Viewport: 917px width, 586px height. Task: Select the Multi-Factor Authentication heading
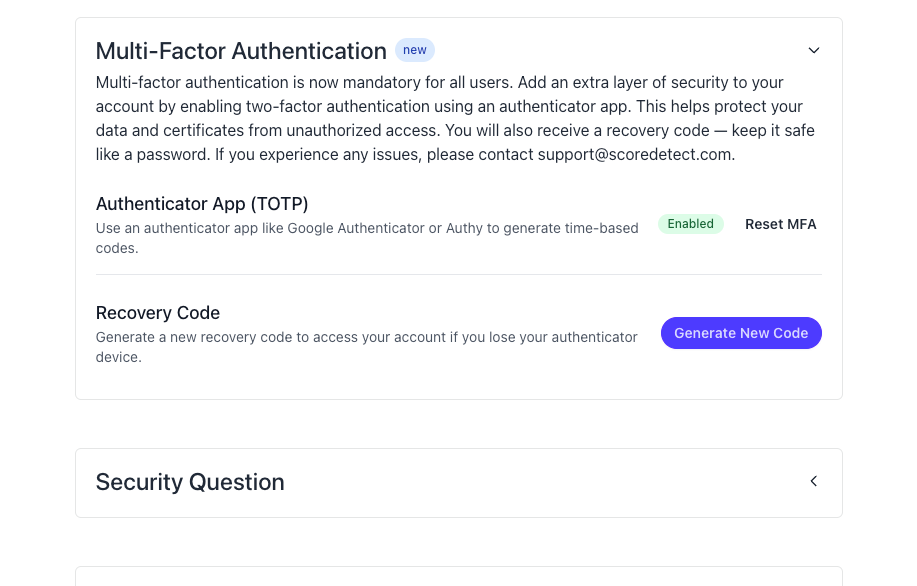[x=241, y=51]
